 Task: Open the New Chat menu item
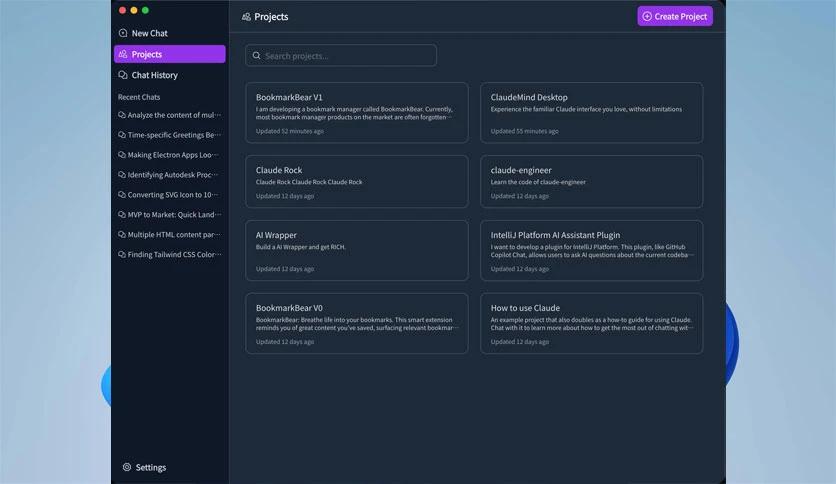tap(170, 33)
